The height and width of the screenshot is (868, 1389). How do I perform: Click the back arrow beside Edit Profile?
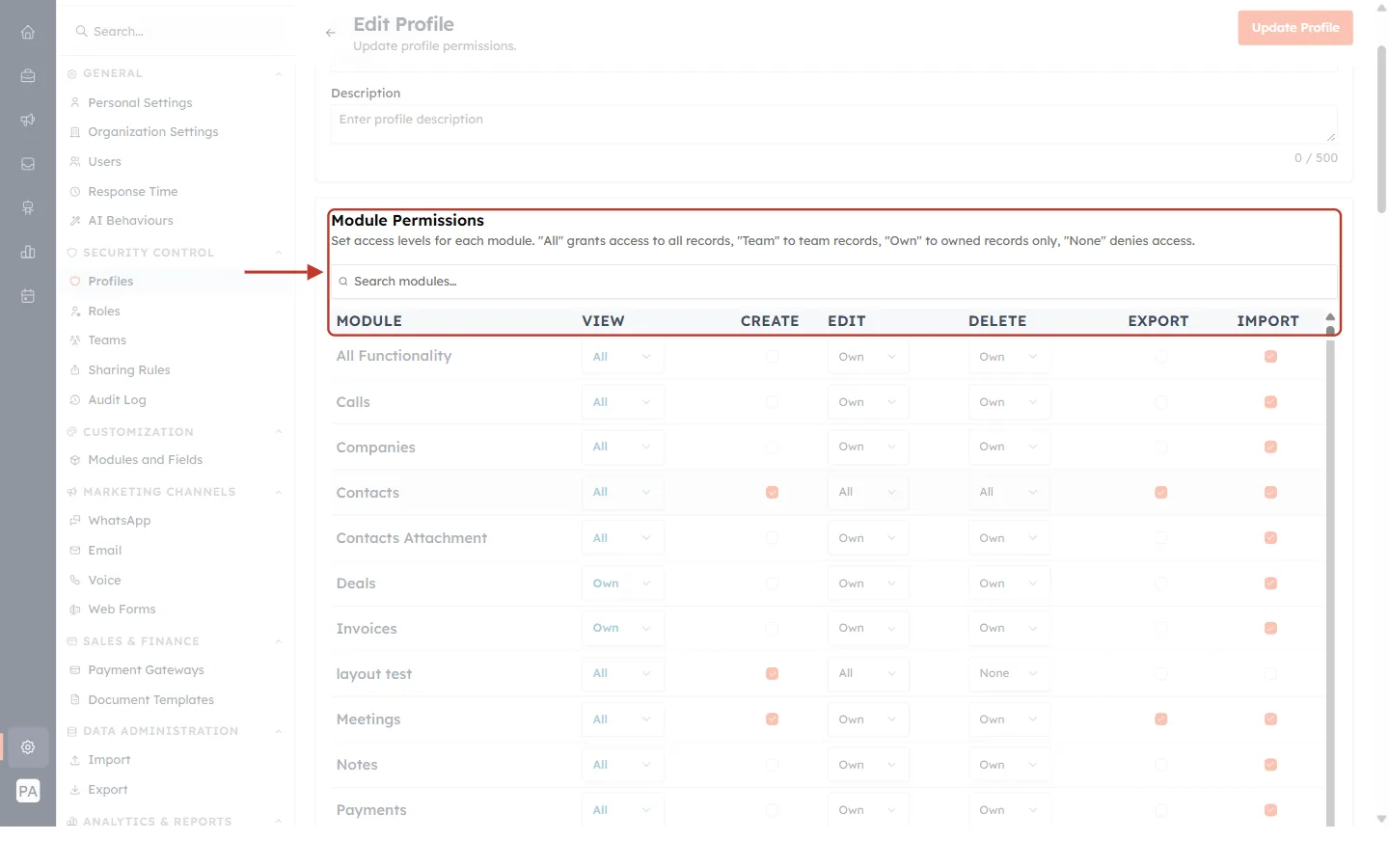point(331,33)
